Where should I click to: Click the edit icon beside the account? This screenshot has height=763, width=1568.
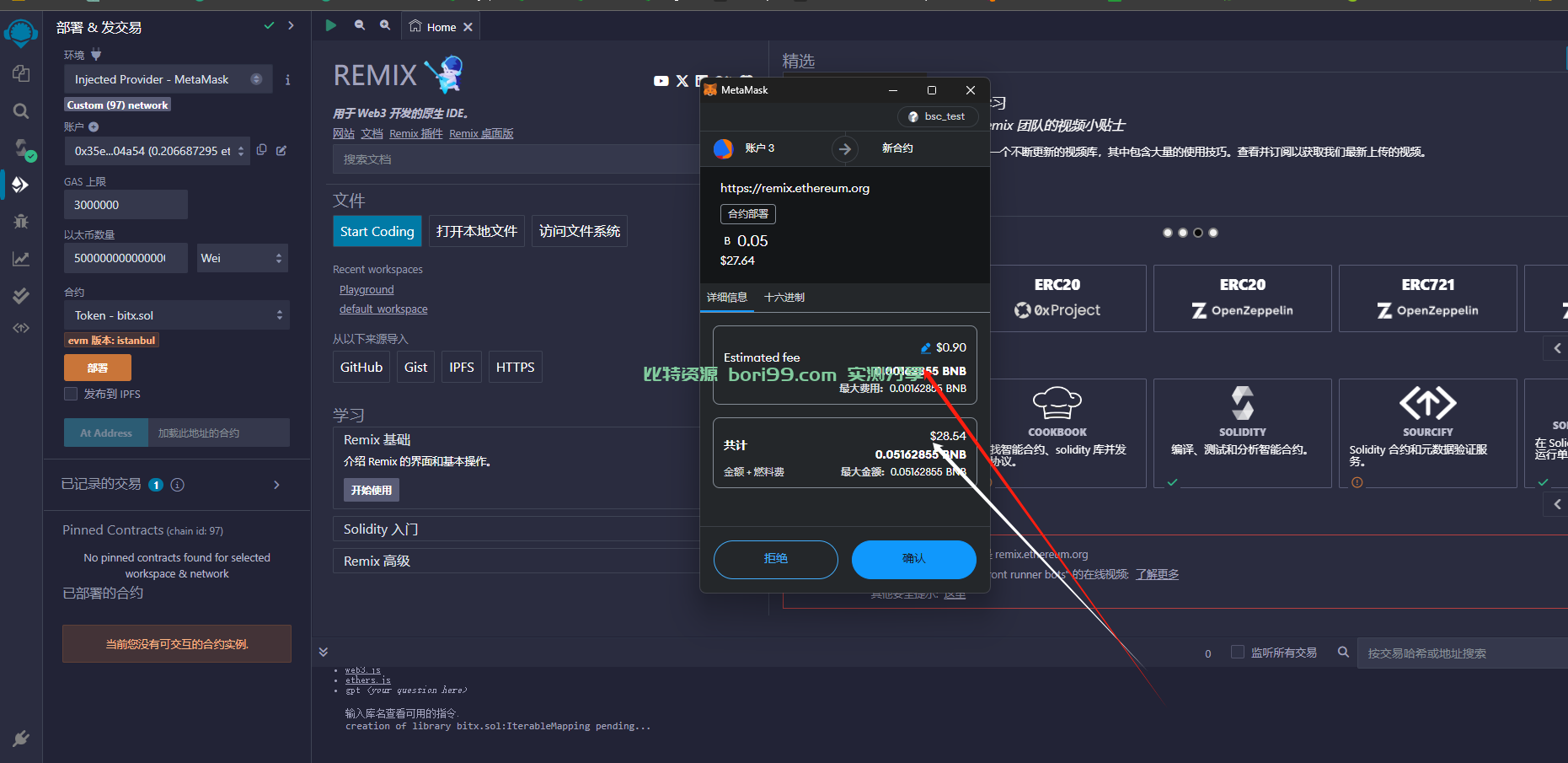(x=281, y=150)
